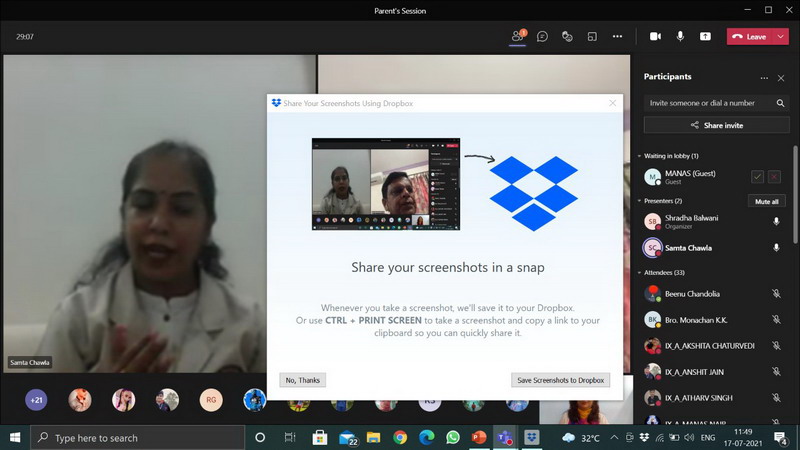Click Bro. Monachan K.K. muted mic icon

pyautogui.click(x=776, y=319)
